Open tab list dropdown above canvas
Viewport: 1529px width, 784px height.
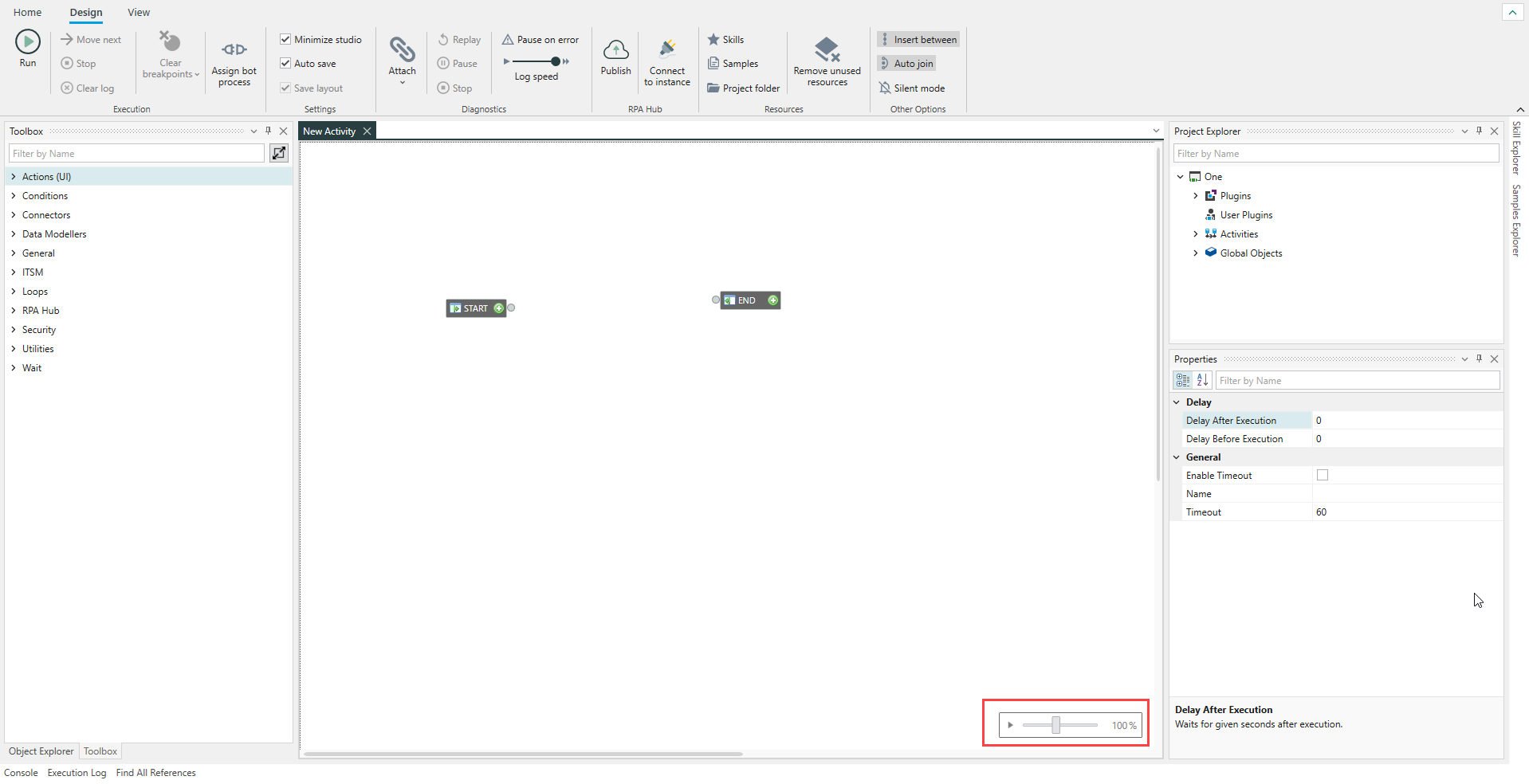coord(1156,131)
